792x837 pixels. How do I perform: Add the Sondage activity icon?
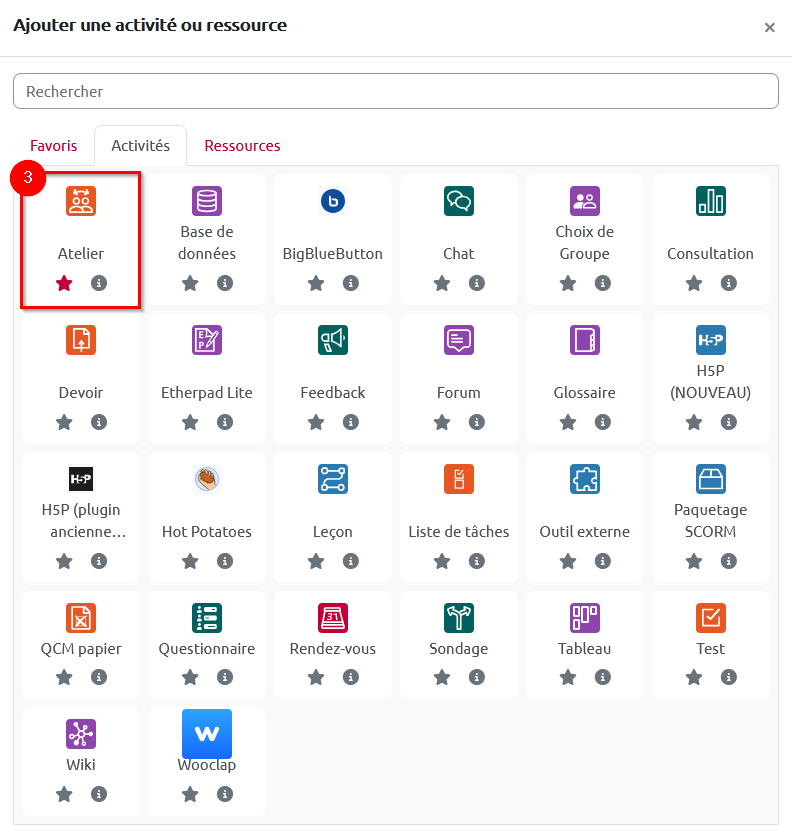459,618
